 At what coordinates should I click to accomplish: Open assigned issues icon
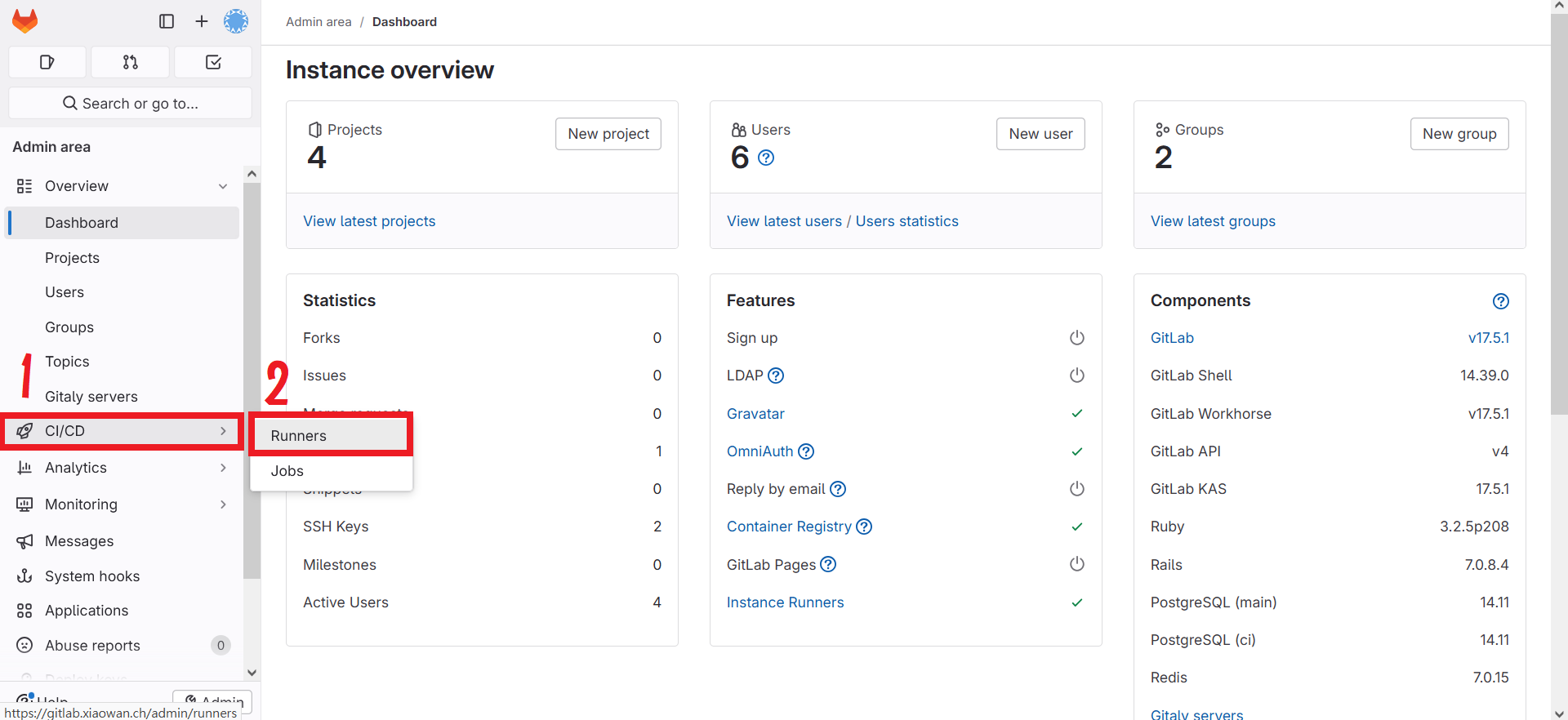coord(47,62)
